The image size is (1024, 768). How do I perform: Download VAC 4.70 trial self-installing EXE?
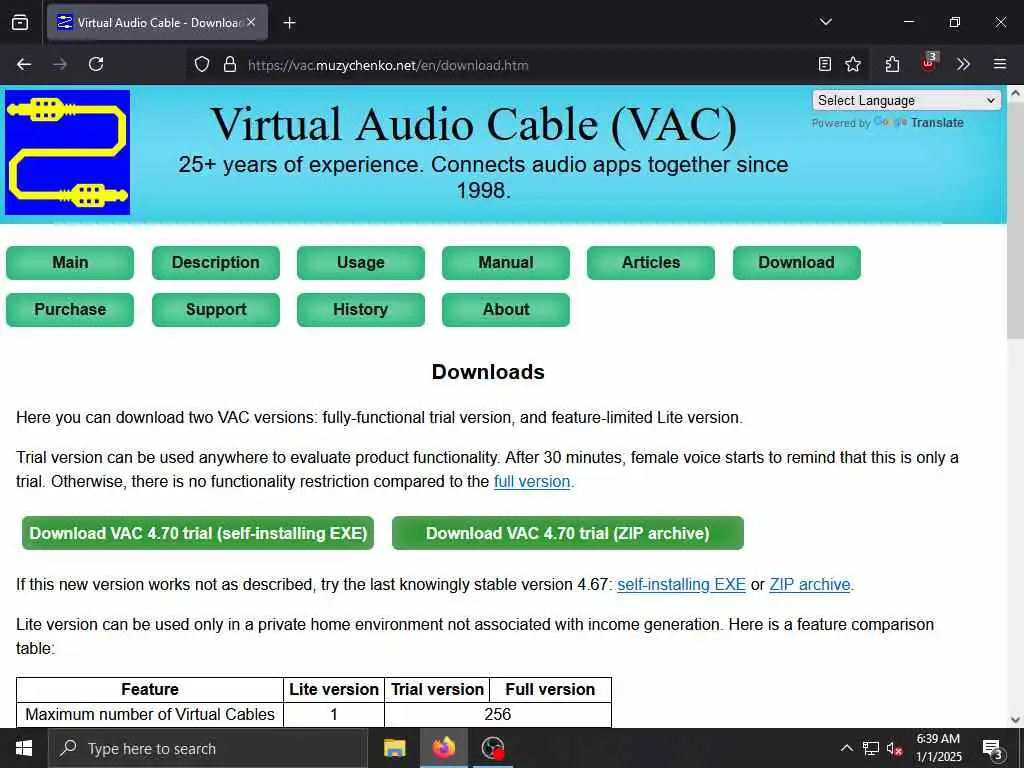click(x=198, y=533)
